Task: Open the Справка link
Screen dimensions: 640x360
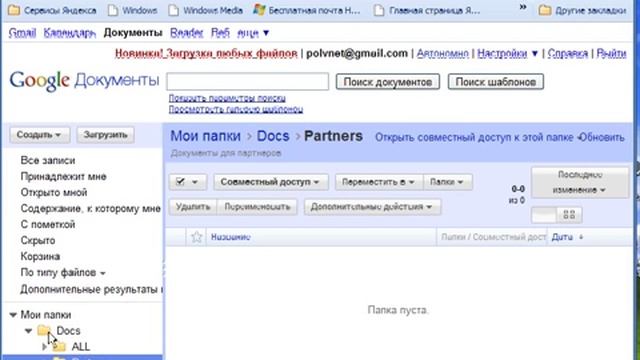Action: point(568,53)
